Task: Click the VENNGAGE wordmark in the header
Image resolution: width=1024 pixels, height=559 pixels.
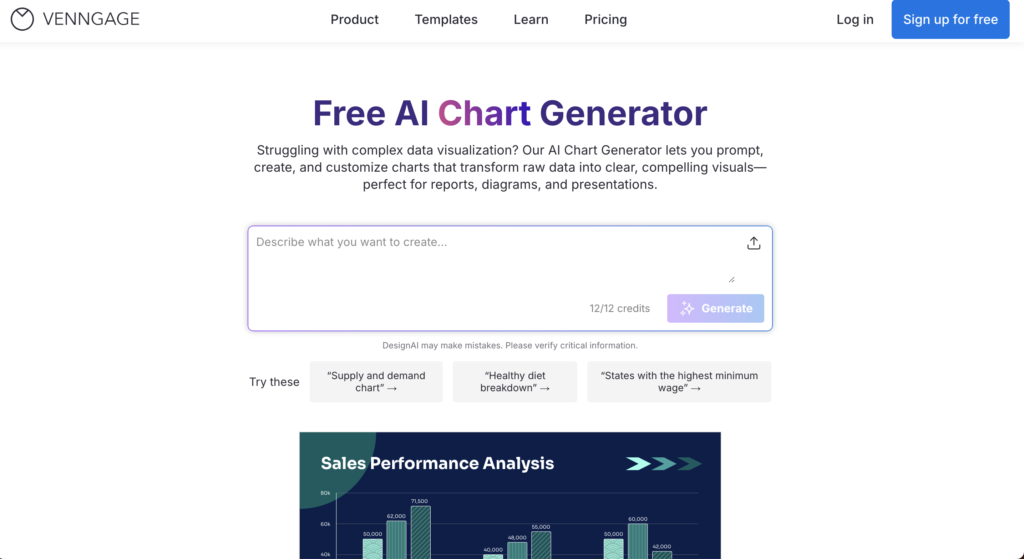Action: [91, 19]
